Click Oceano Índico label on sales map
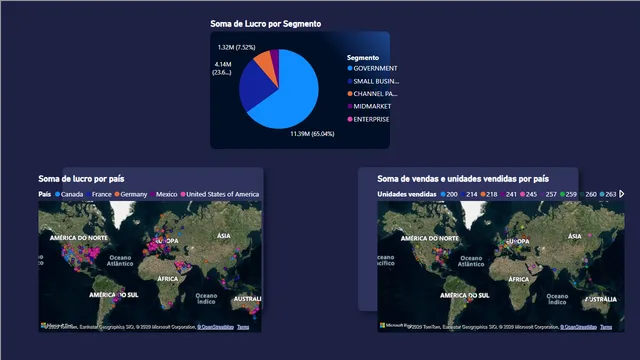The height and width of the screenshot is (360, 640). (x=557, y=299)
